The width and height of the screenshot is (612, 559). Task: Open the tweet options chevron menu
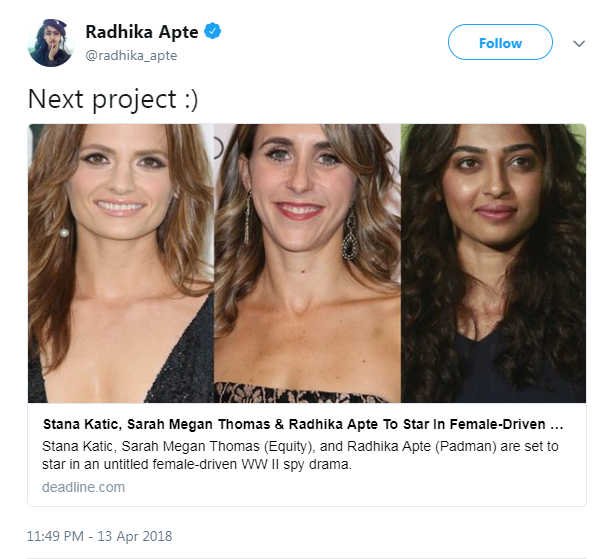[x=578, y=44]
